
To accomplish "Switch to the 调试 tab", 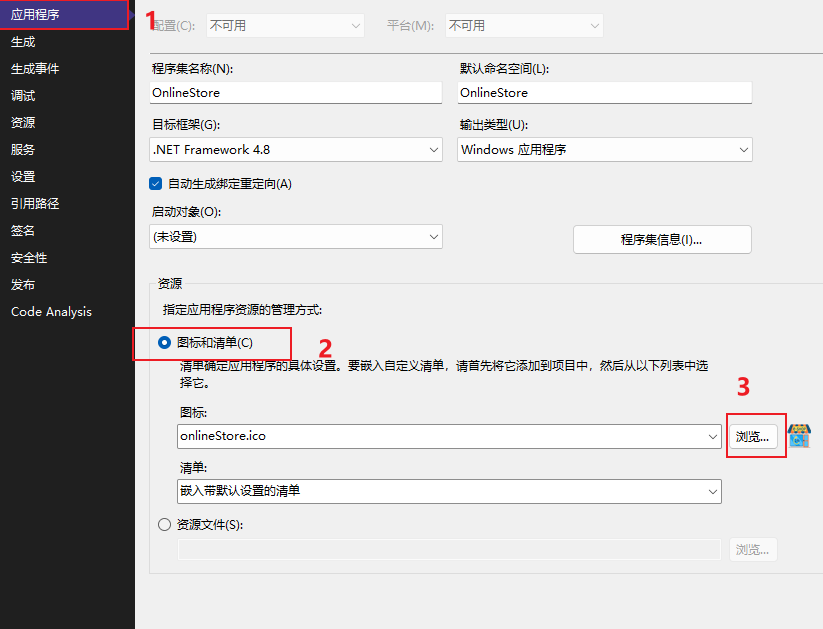I will pyautogui.click(x=23, y=96).
